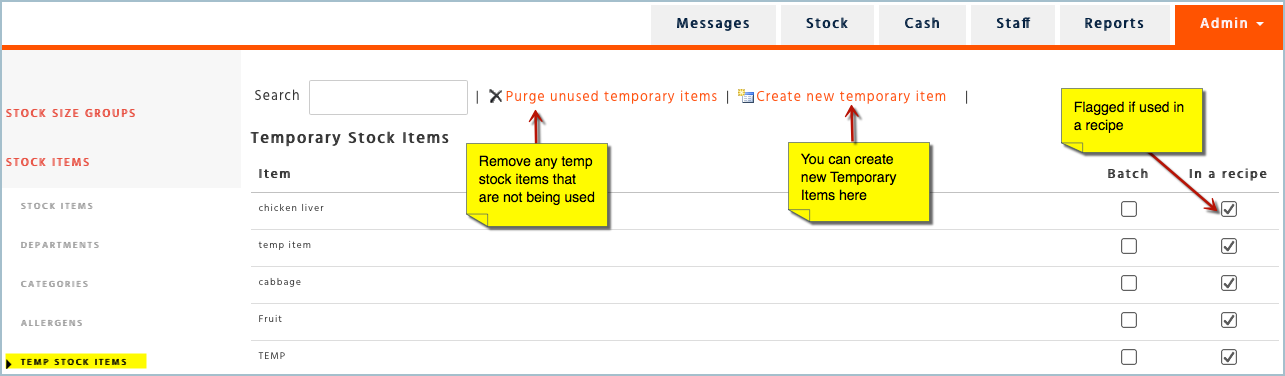Click the arrow marker beside Temp Stock Items
The image size is (1285, 376).
(x=10, y=362)
